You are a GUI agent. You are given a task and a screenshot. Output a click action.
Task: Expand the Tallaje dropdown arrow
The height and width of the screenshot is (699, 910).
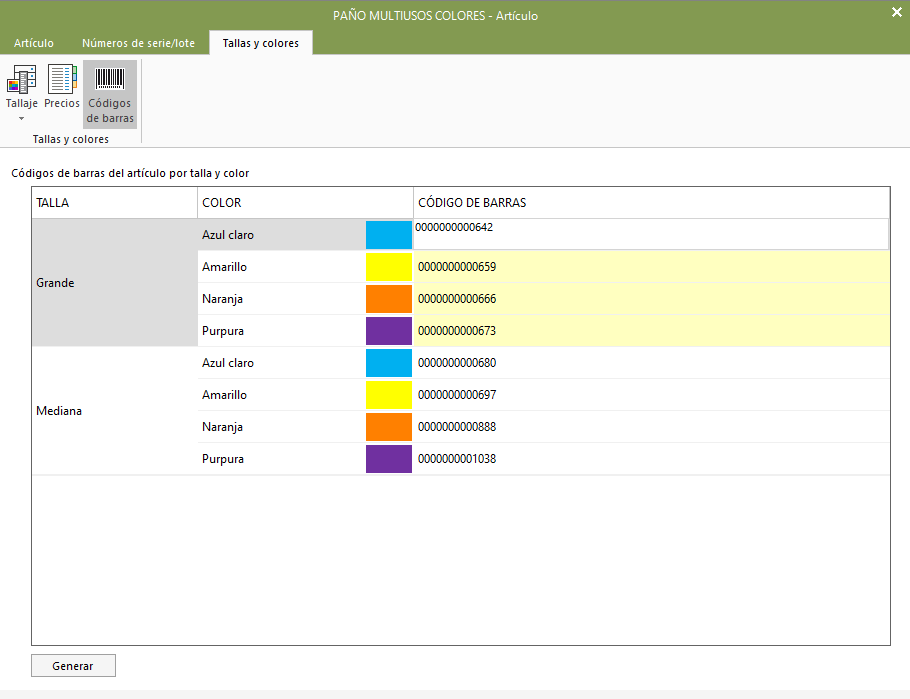point(21,118)
